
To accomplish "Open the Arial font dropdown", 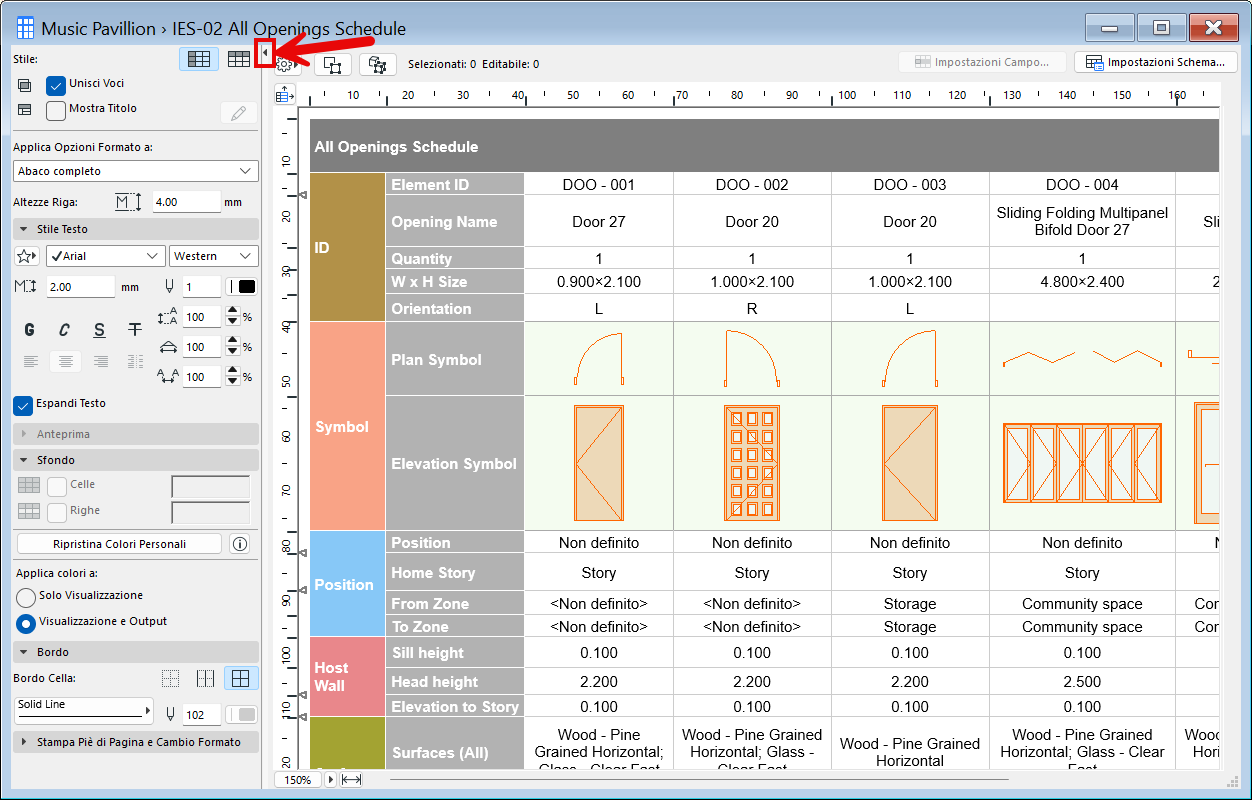I will [105, 256].
